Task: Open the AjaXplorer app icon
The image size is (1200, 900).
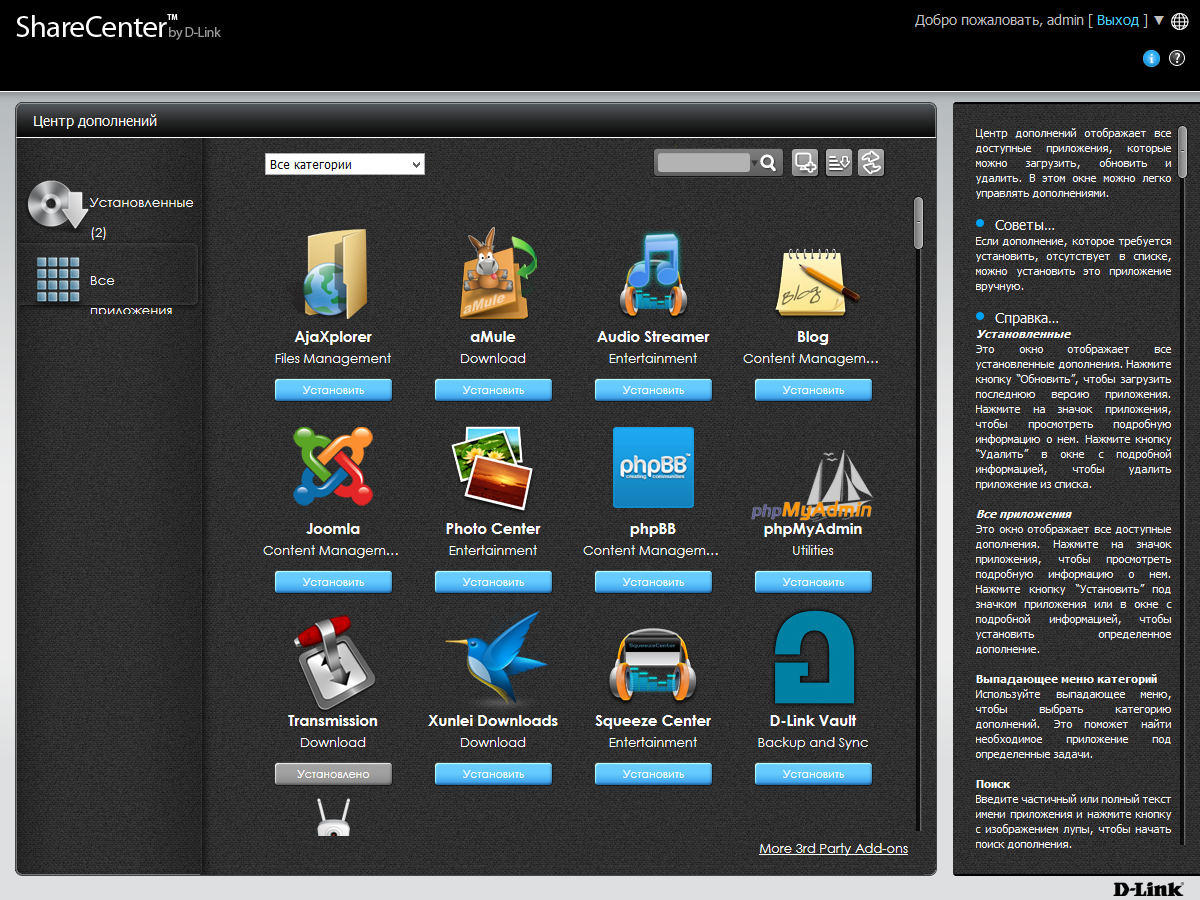Action: [333, 273]
